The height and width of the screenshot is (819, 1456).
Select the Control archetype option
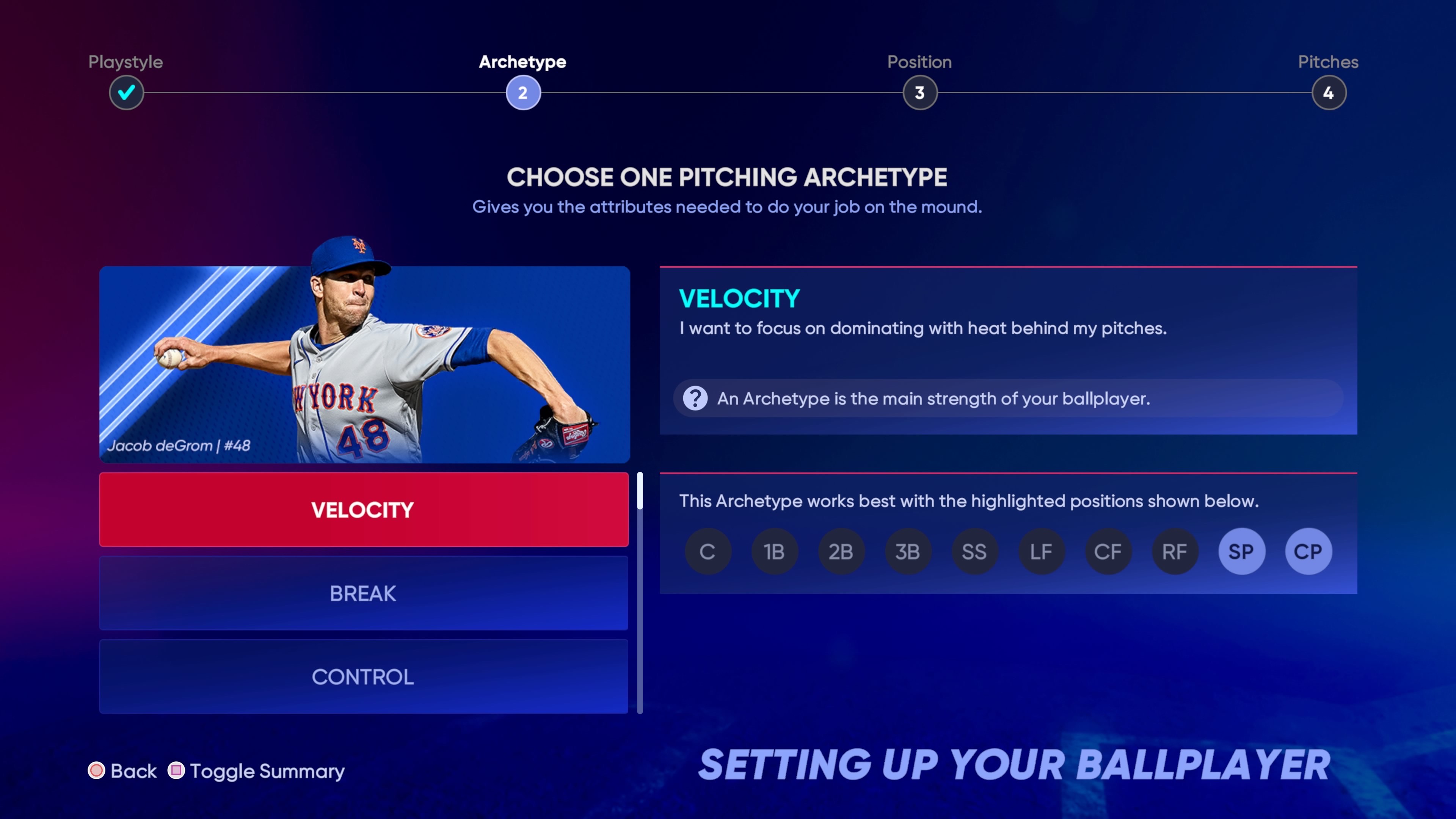pyautogui.click(x=363, y=676)
